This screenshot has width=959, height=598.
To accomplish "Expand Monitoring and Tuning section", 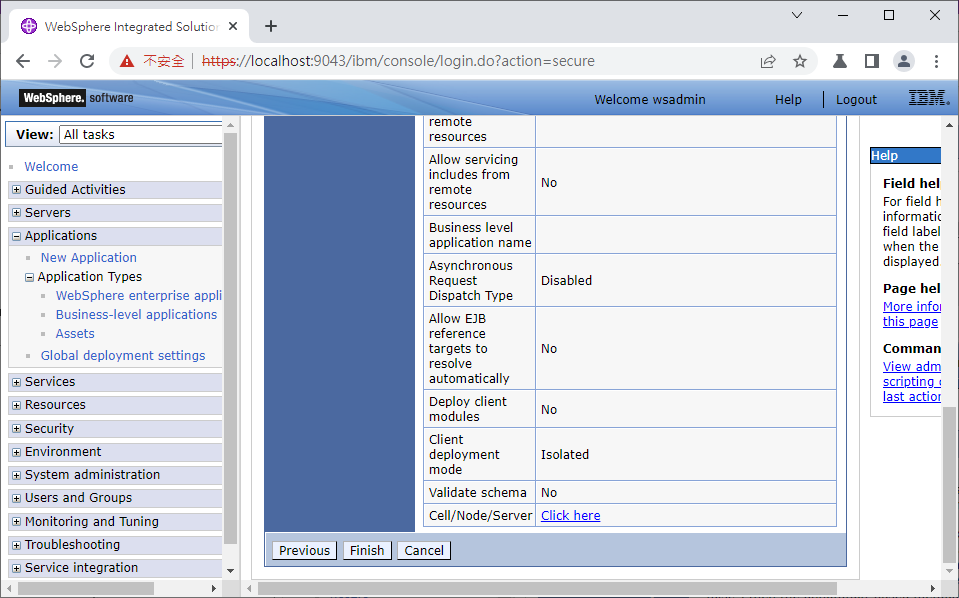I will (17, 522).
